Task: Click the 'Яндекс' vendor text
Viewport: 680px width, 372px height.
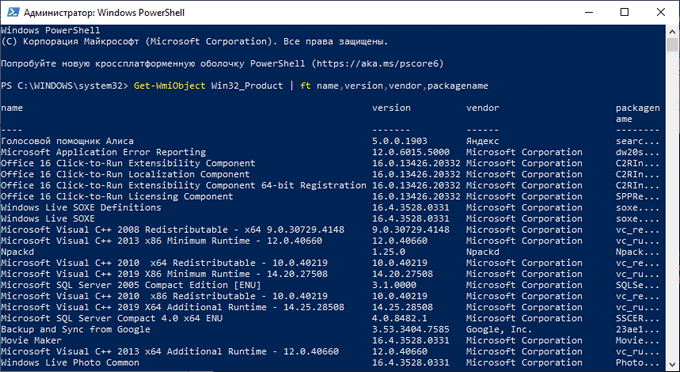Action: 483,141
